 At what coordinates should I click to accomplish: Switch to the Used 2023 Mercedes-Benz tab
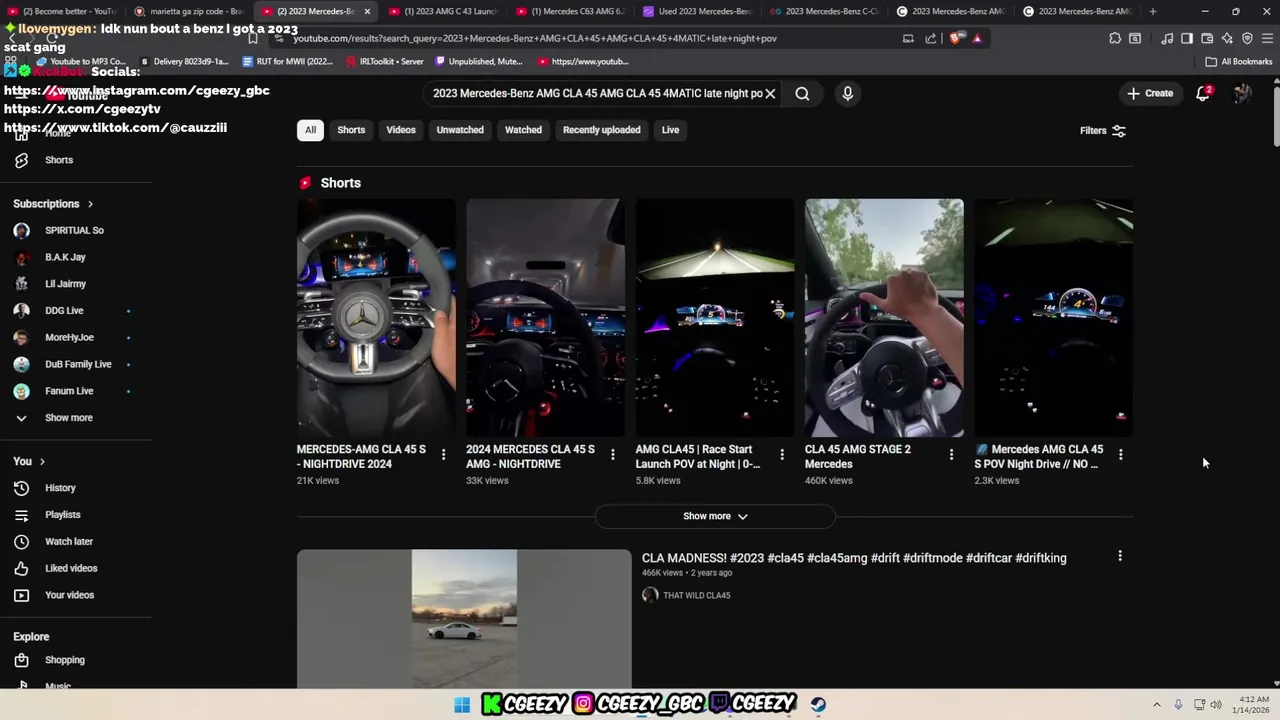(697, 11)
